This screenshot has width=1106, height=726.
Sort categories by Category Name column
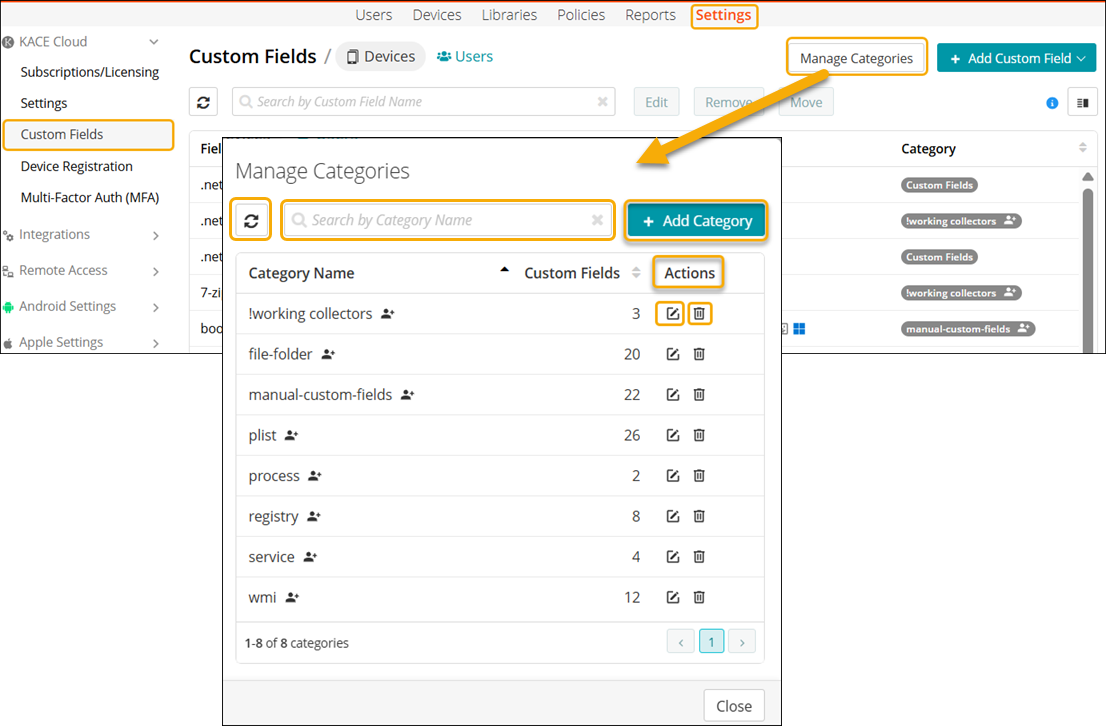pyautogui.click(x=301, y=273)
